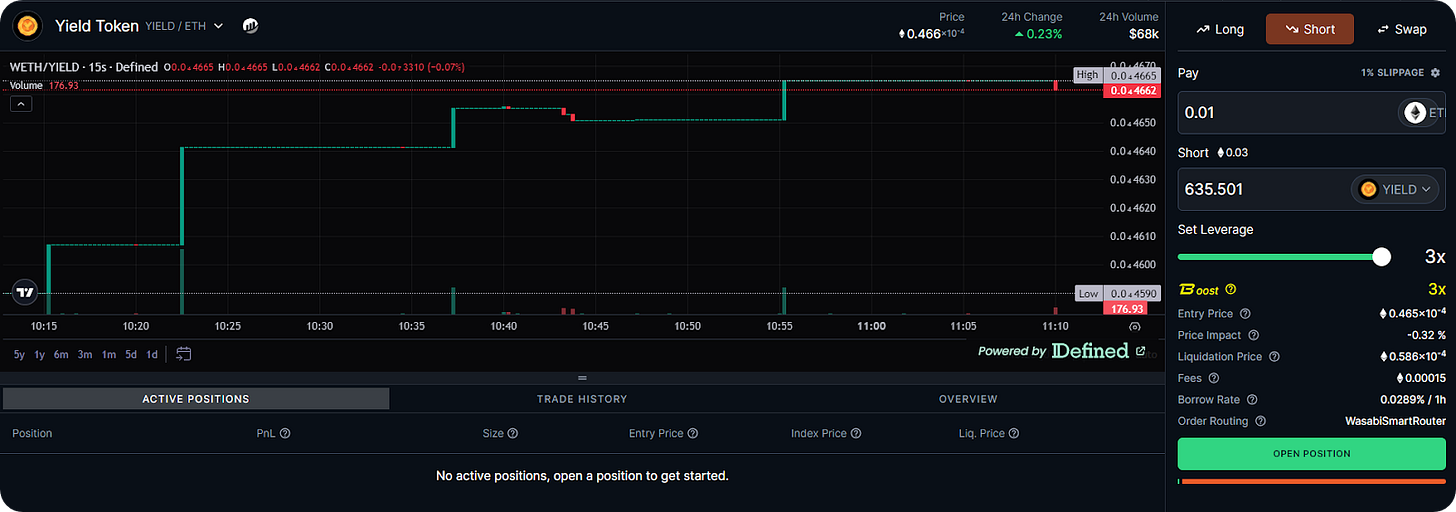1456x512 pixels.
Task: Open the chart stats icon beside YIELD / ETH
Action: point(251,26)
